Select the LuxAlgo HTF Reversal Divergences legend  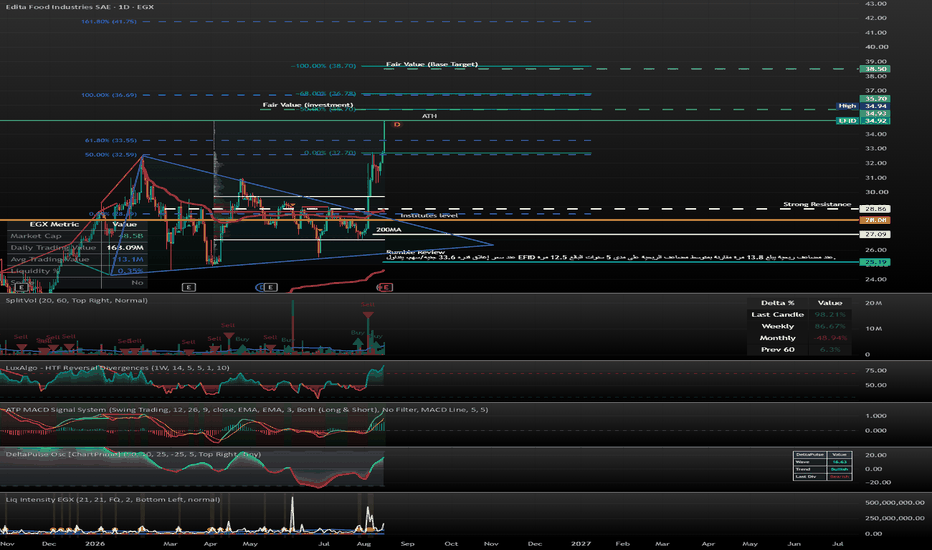[x=117, y=368]
